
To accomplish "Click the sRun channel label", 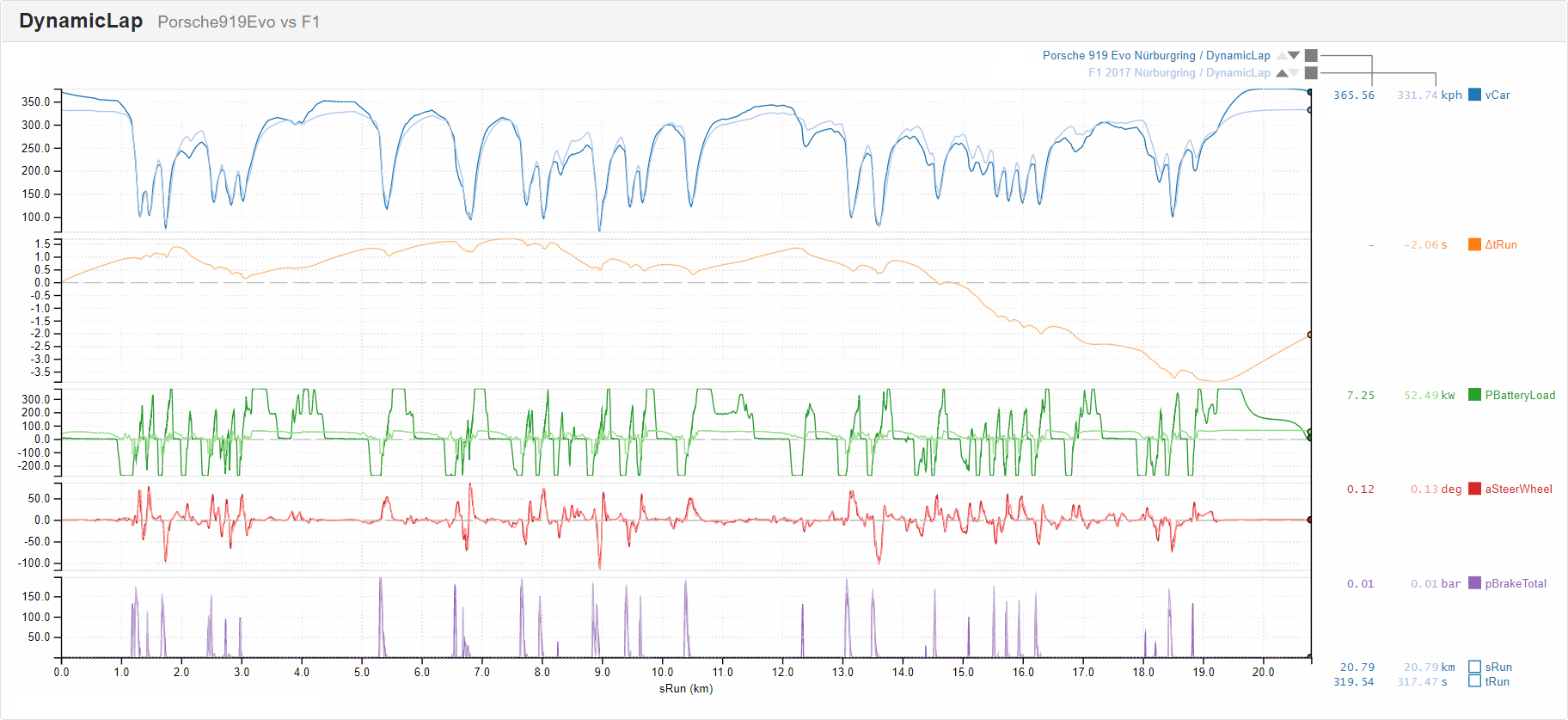I will pyautogui.click(x=1498, y=667).
